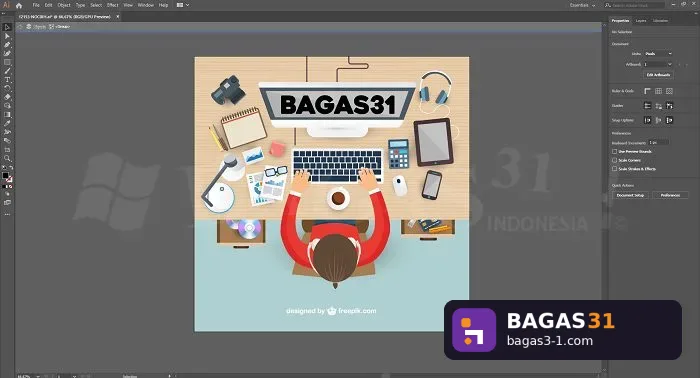Select the Rectangle shape tool
This screenshot has width=700, height=378.
click(x=7, y=62)
